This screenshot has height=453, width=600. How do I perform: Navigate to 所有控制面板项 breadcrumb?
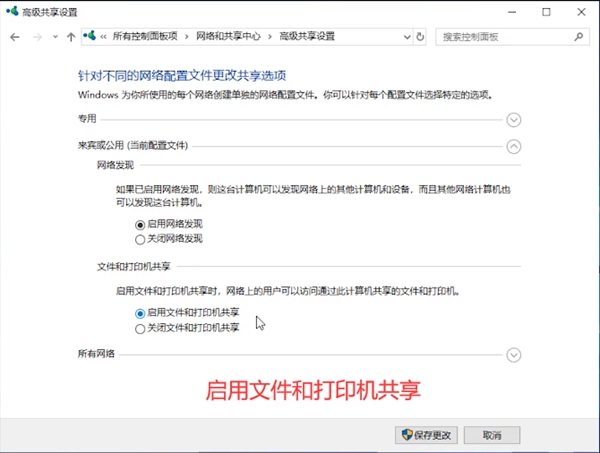coord(146,37)
